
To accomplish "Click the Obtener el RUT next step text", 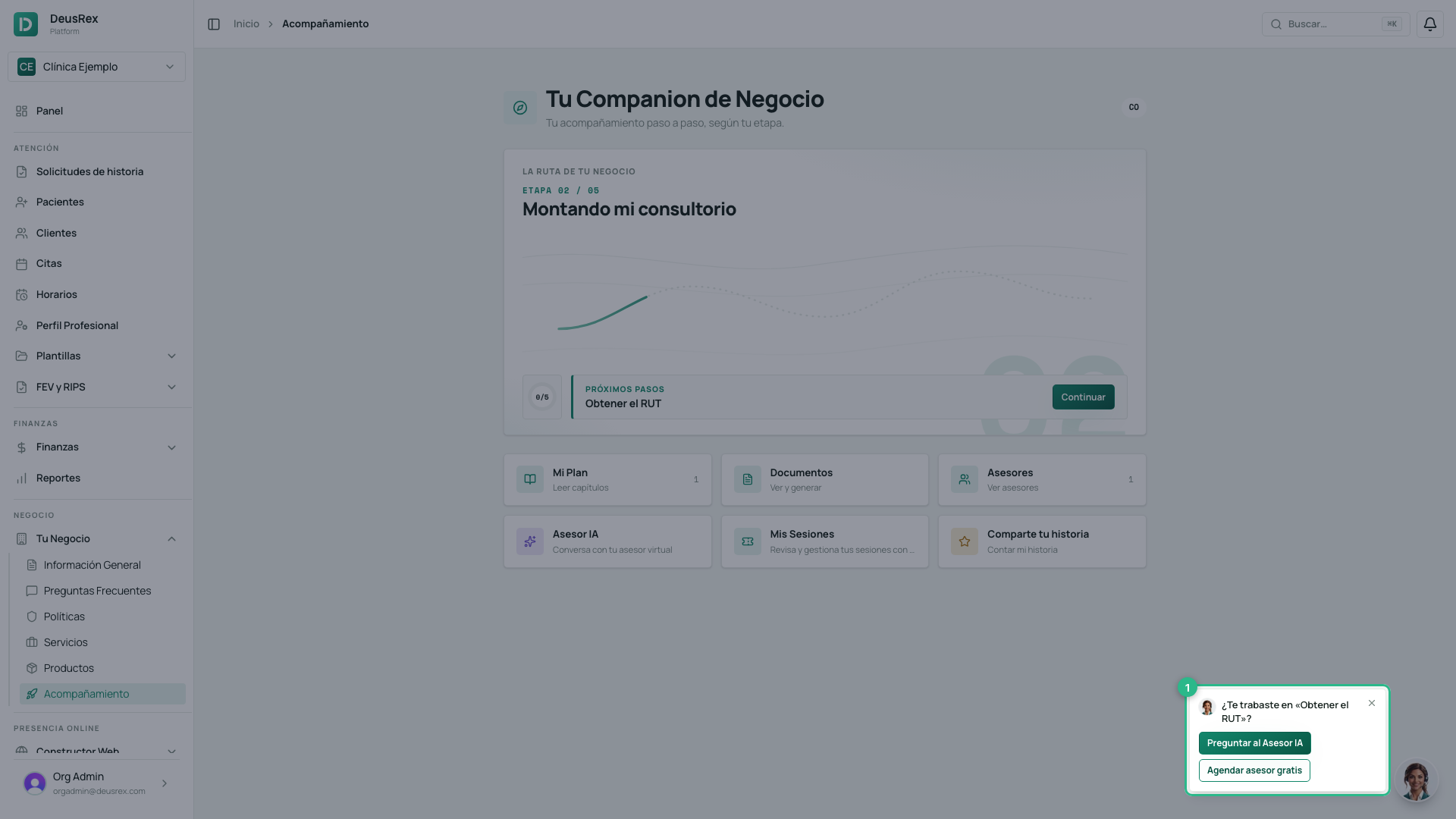I will click(x=623, y=404).
